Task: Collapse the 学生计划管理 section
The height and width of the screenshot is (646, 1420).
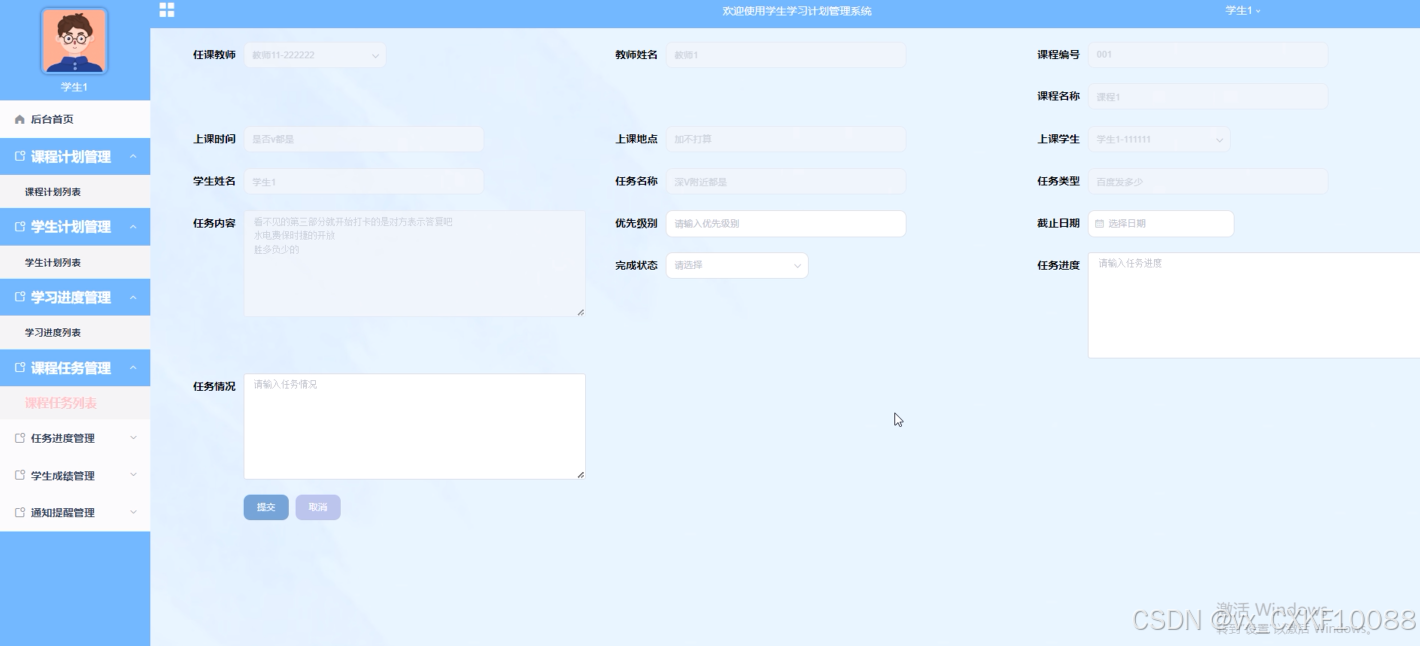Action: point(75,227)
